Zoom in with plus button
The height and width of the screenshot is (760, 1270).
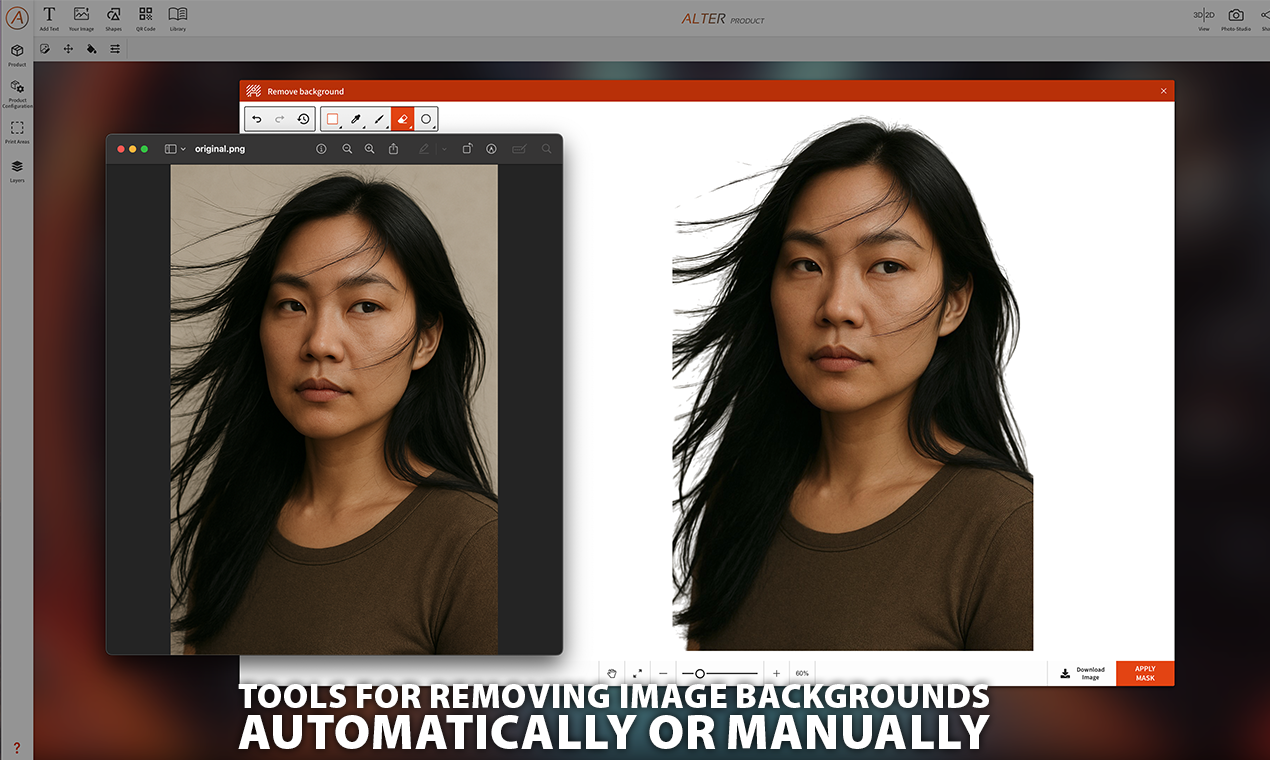pos(776,673)
